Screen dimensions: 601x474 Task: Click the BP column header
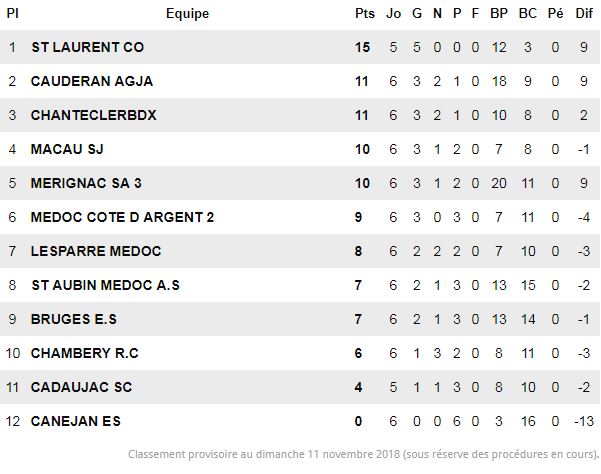[499, 13]
